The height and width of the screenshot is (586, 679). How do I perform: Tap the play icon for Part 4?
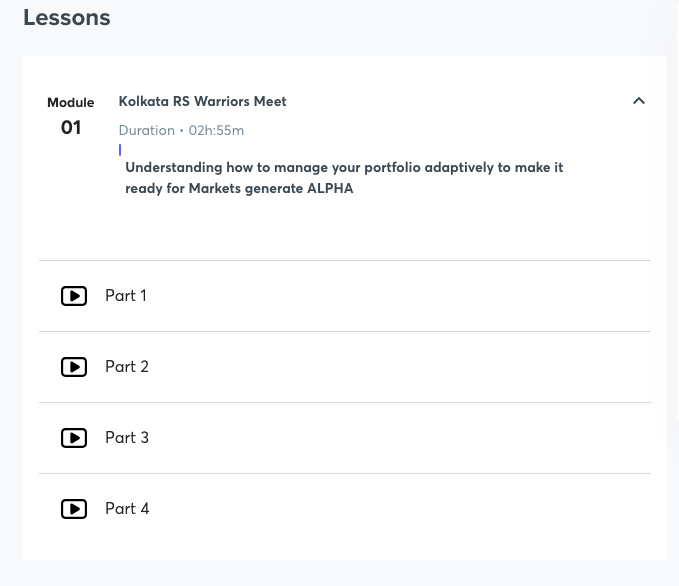click(74, 509)
